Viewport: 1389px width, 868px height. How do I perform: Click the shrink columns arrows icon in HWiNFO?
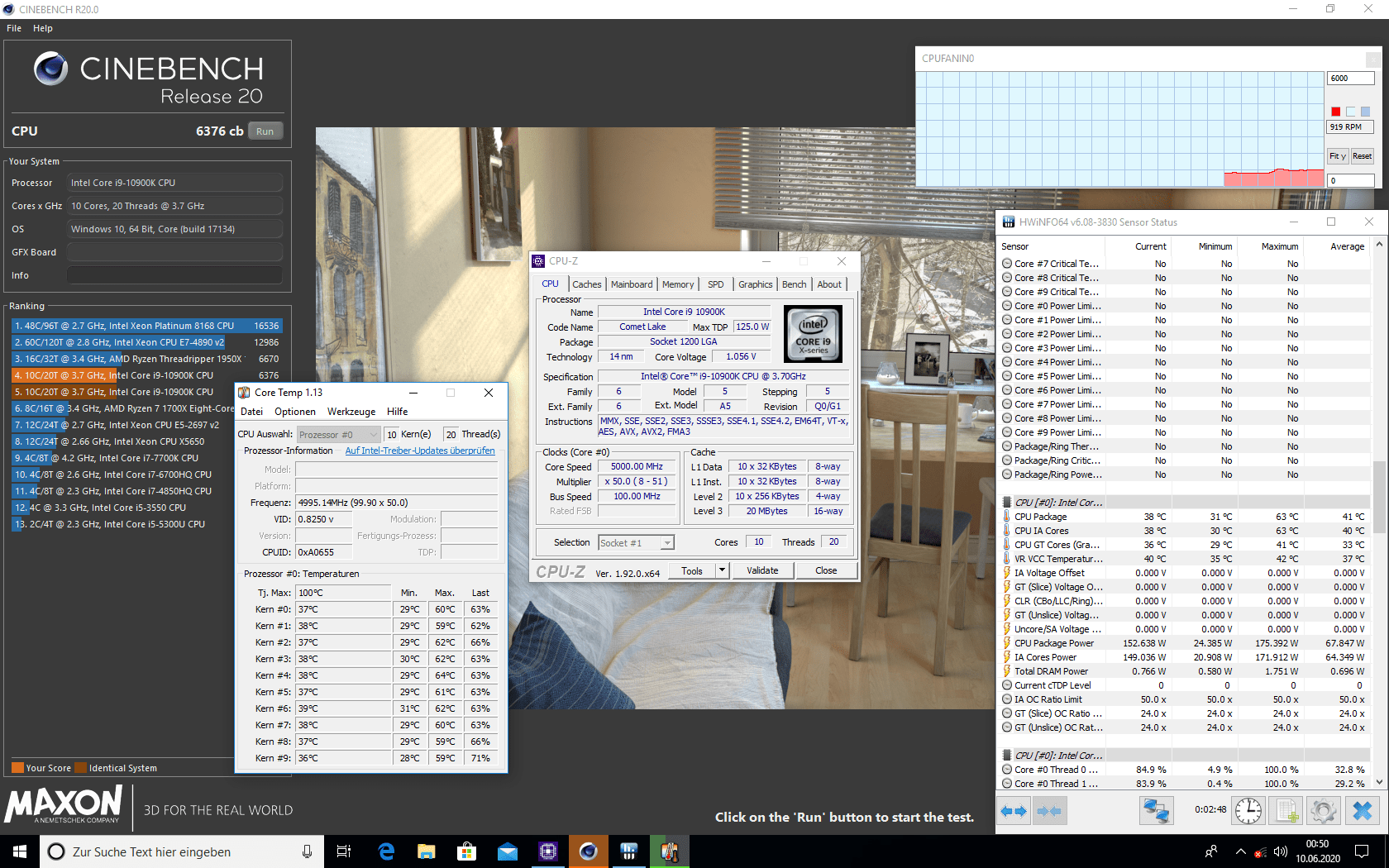(x=1048, y=811)
